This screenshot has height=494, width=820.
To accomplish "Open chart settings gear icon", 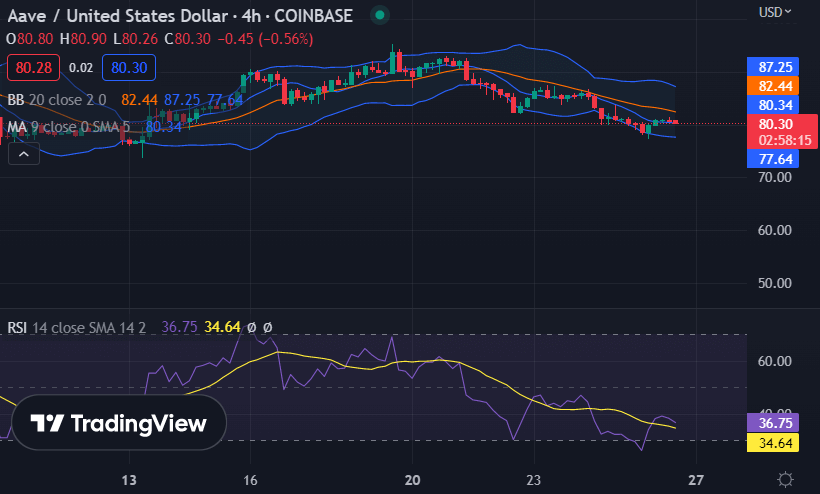I will click(x=787, y=479).
